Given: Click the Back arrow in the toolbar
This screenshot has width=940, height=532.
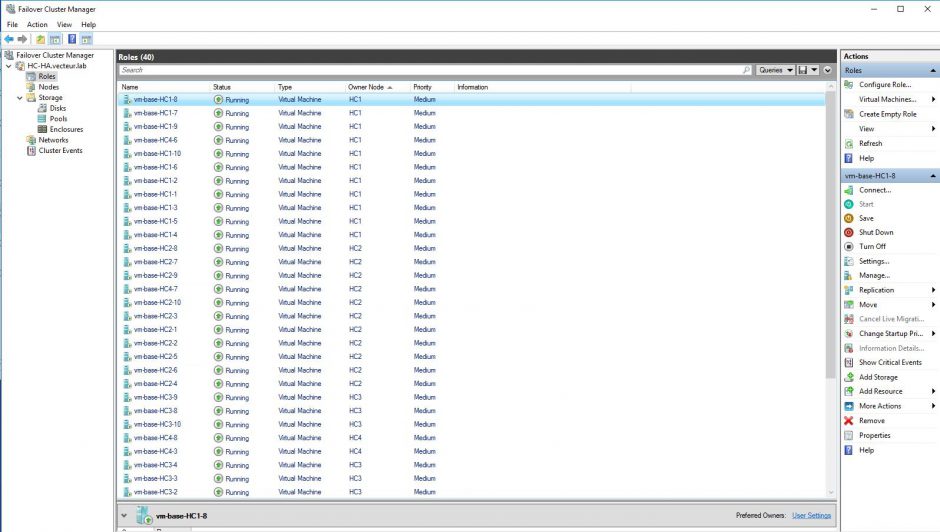Looking at the screenshot, I should (9, 39).
